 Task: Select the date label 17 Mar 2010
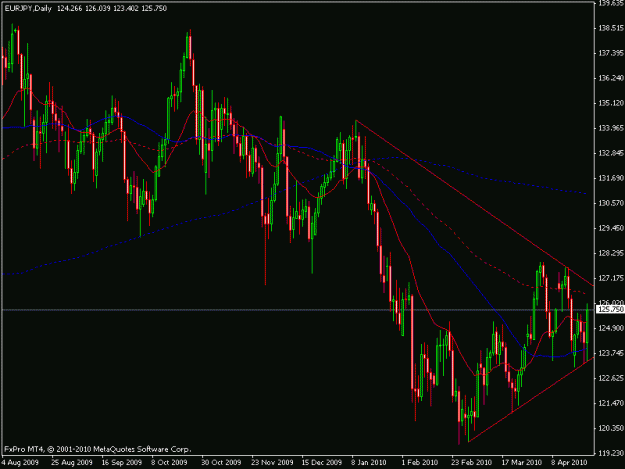[x=521, y=463]
